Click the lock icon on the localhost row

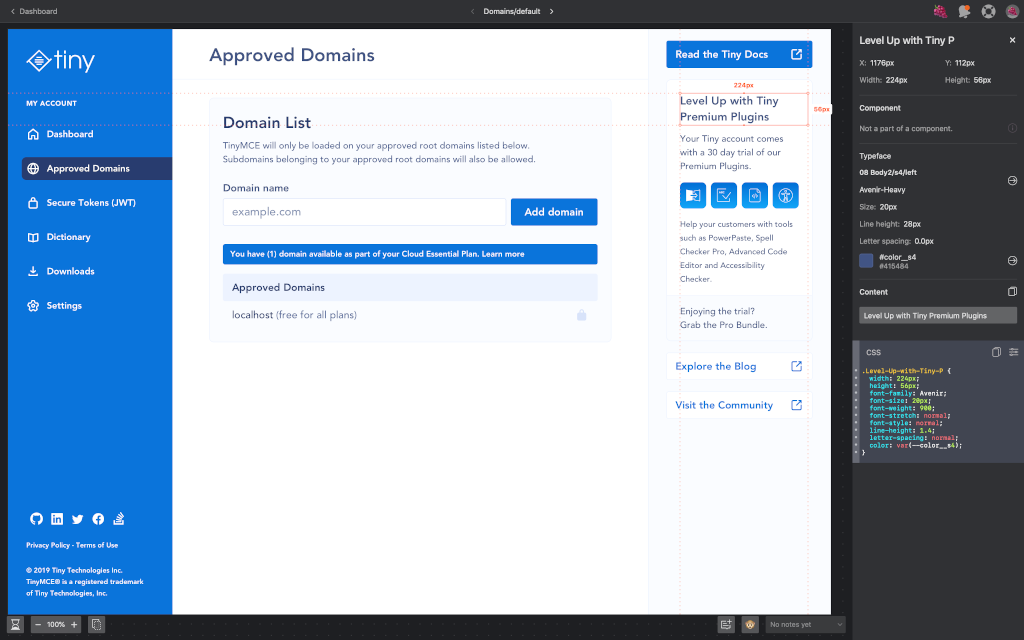(581, 315)
